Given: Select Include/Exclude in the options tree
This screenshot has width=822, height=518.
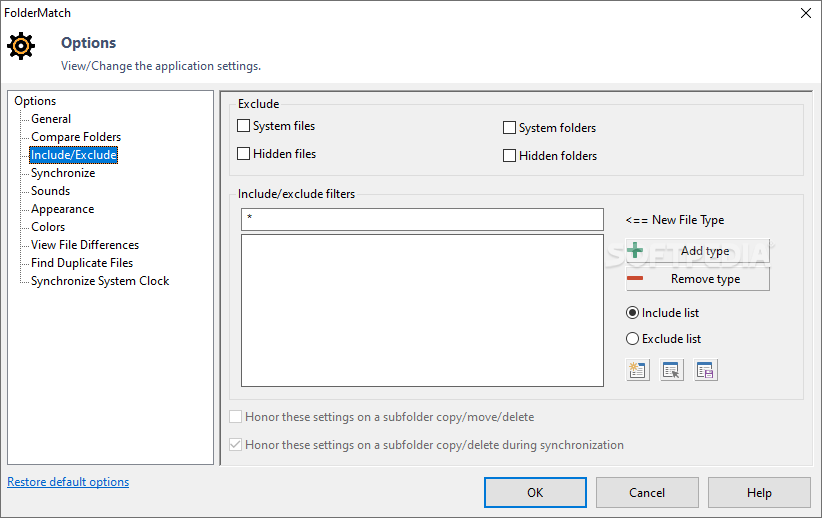Looking at the screenshot, I should (x=73, y=155).
